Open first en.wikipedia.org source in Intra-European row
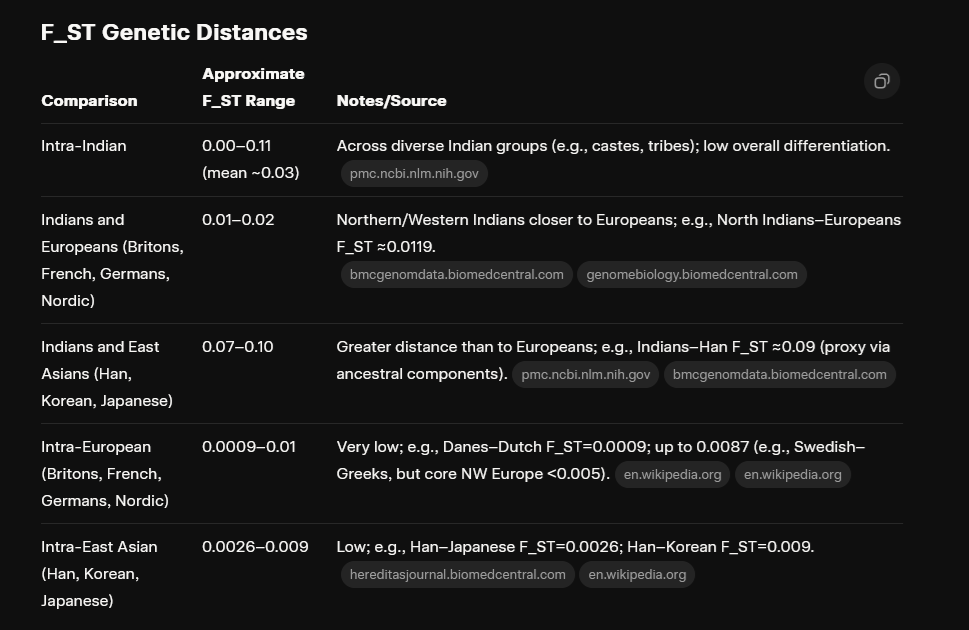 [x=672, y=475]
